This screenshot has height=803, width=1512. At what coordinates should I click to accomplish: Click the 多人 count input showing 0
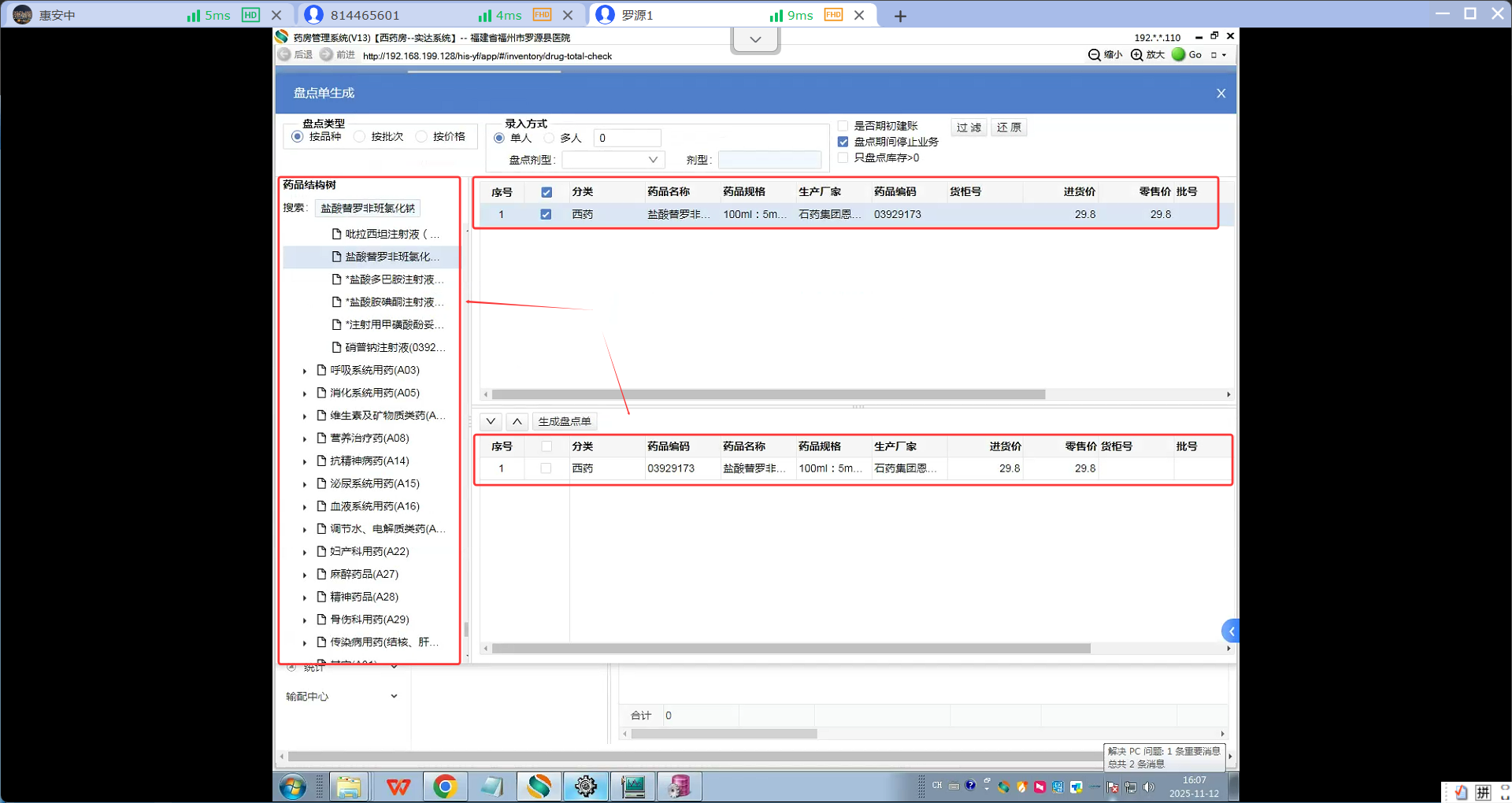627,138
